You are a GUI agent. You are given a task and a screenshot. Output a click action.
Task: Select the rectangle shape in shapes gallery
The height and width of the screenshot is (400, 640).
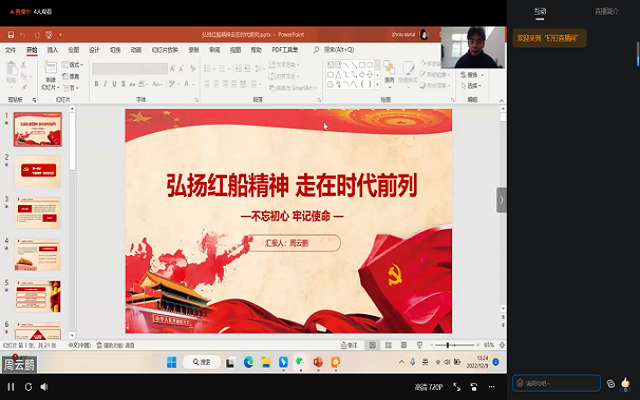[362, 65]
